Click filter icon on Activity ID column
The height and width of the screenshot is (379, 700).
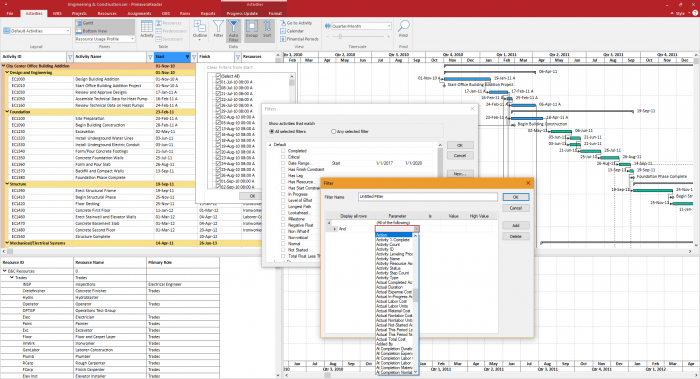[x=70, y=57]
